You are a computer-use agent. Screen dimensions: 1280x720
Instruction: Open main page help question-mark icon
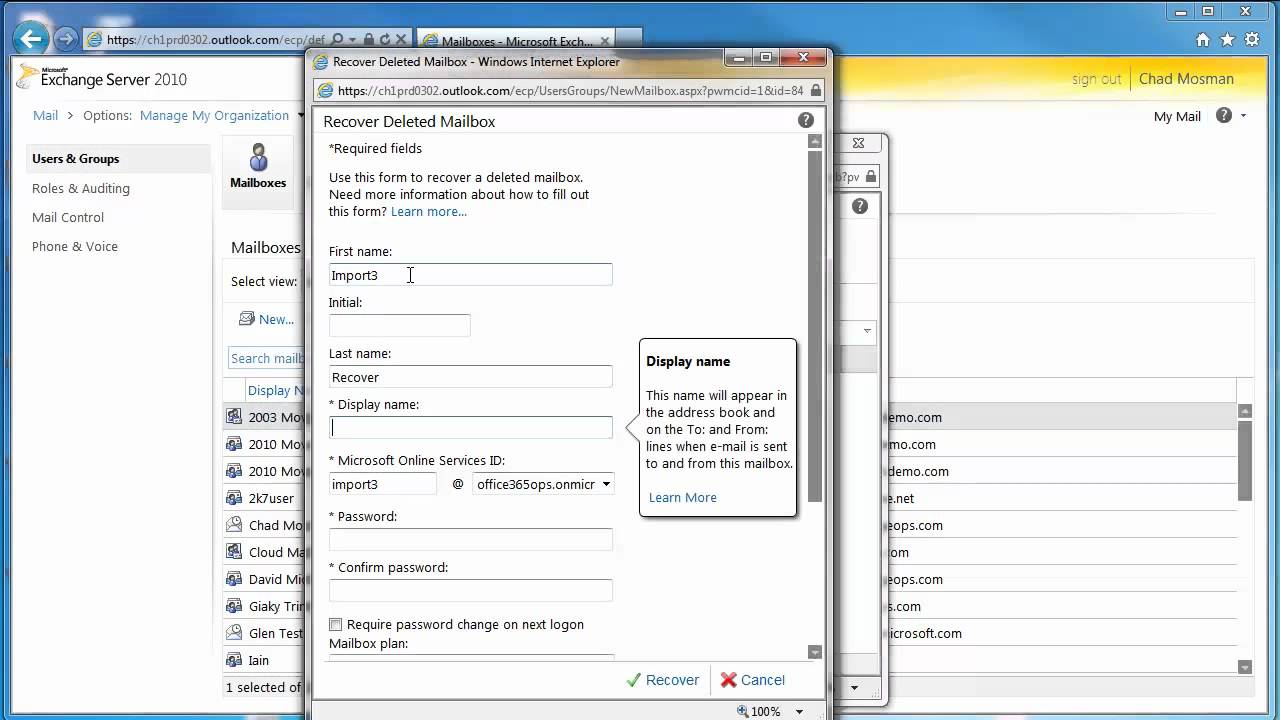pos(1224,115)
